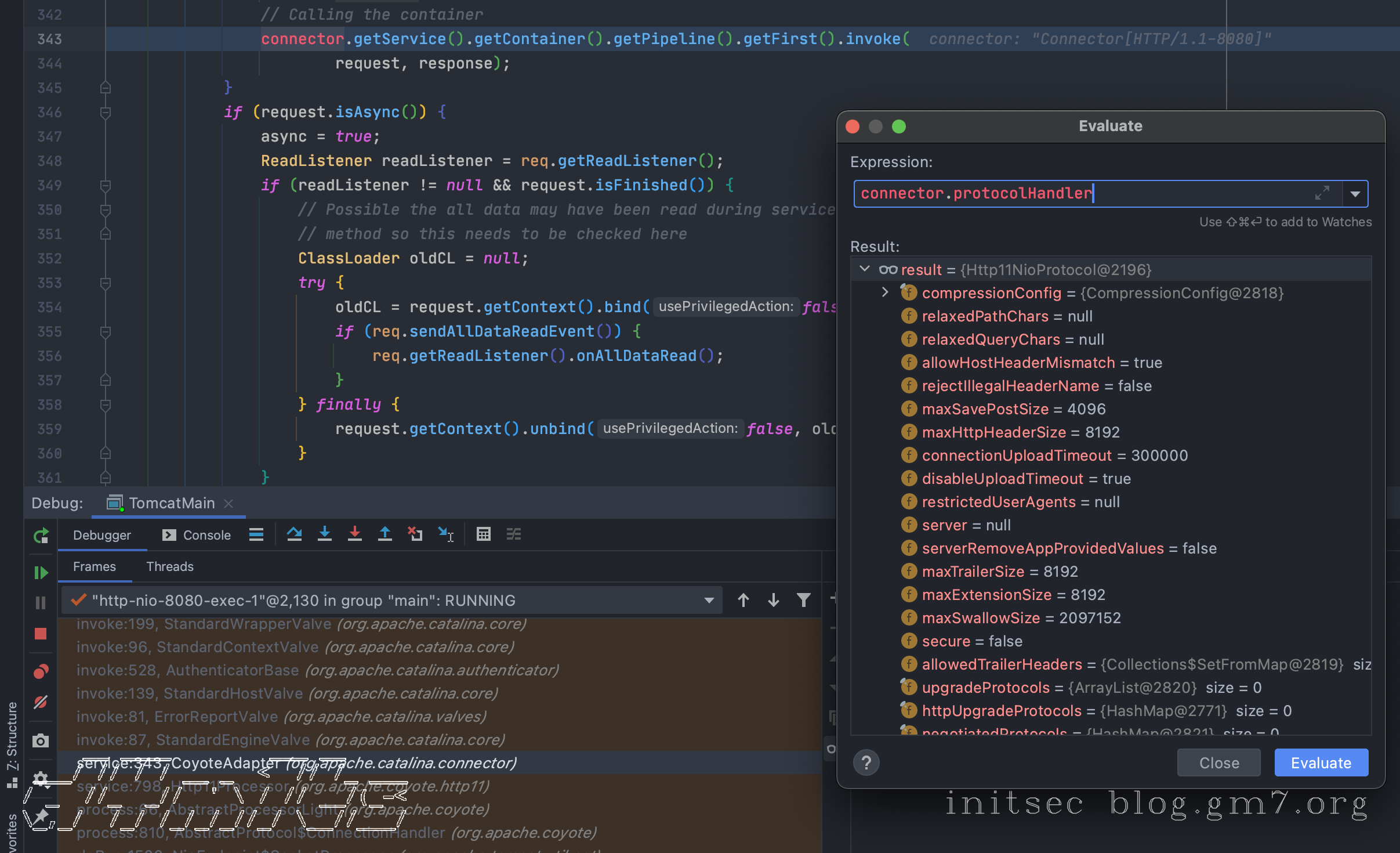Stop the debug session red square

point(41,634)
